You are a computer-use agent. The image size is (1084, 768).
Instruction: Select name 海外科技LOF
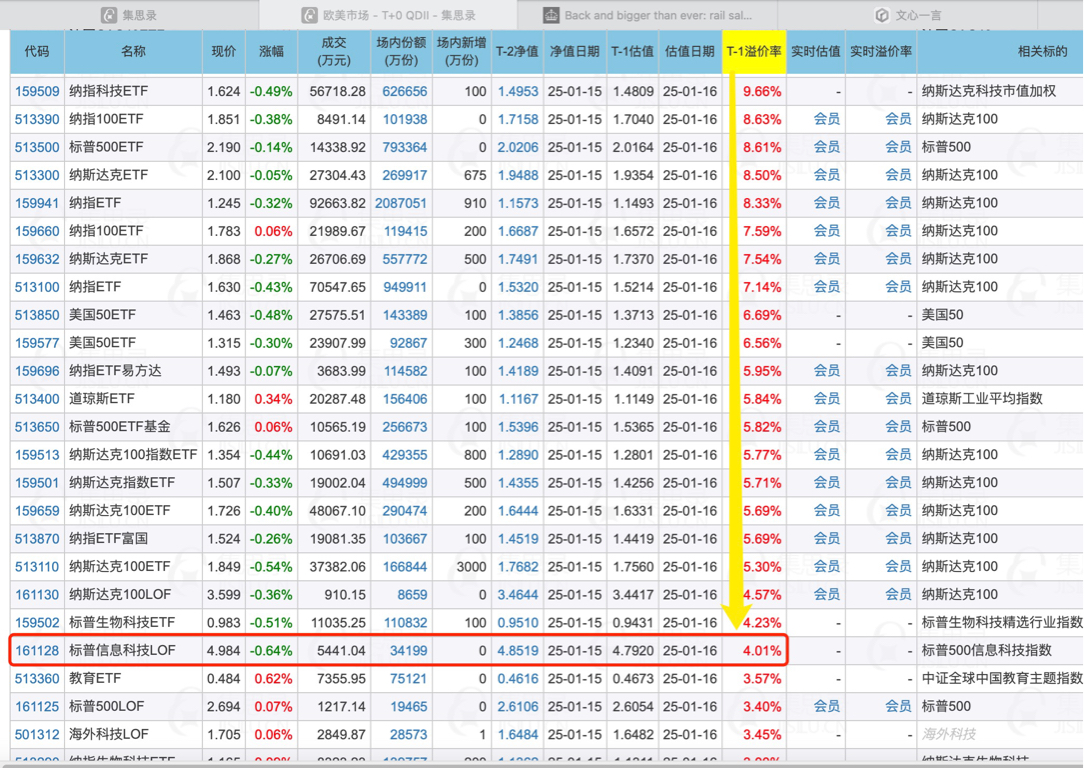click(x=109, y=734)
